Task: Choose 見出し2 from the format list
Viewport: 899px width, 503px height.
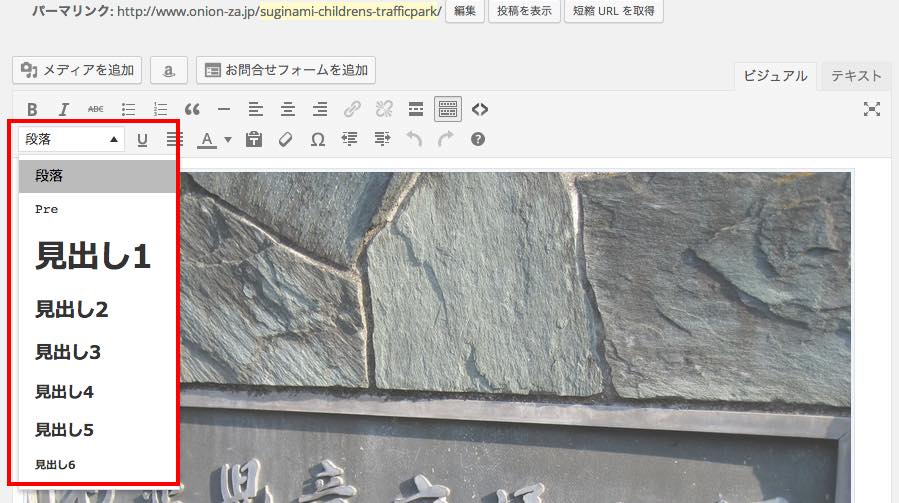Action: pyautogui.click(x=72, y=310)
